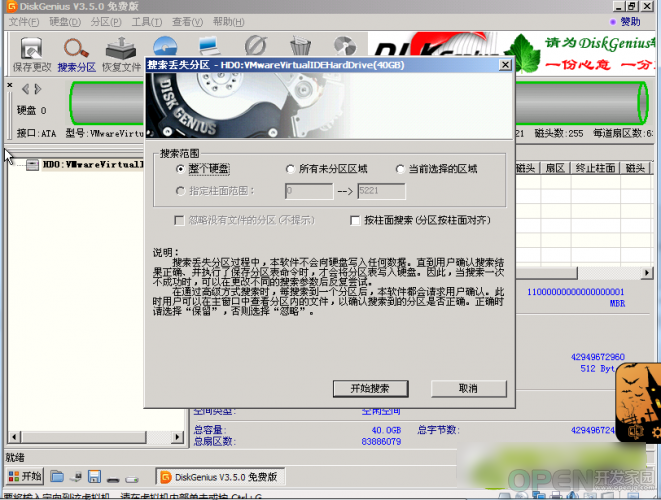Open the File (文件) menu
Screen dimensions: 661x500
pos(24,22)
